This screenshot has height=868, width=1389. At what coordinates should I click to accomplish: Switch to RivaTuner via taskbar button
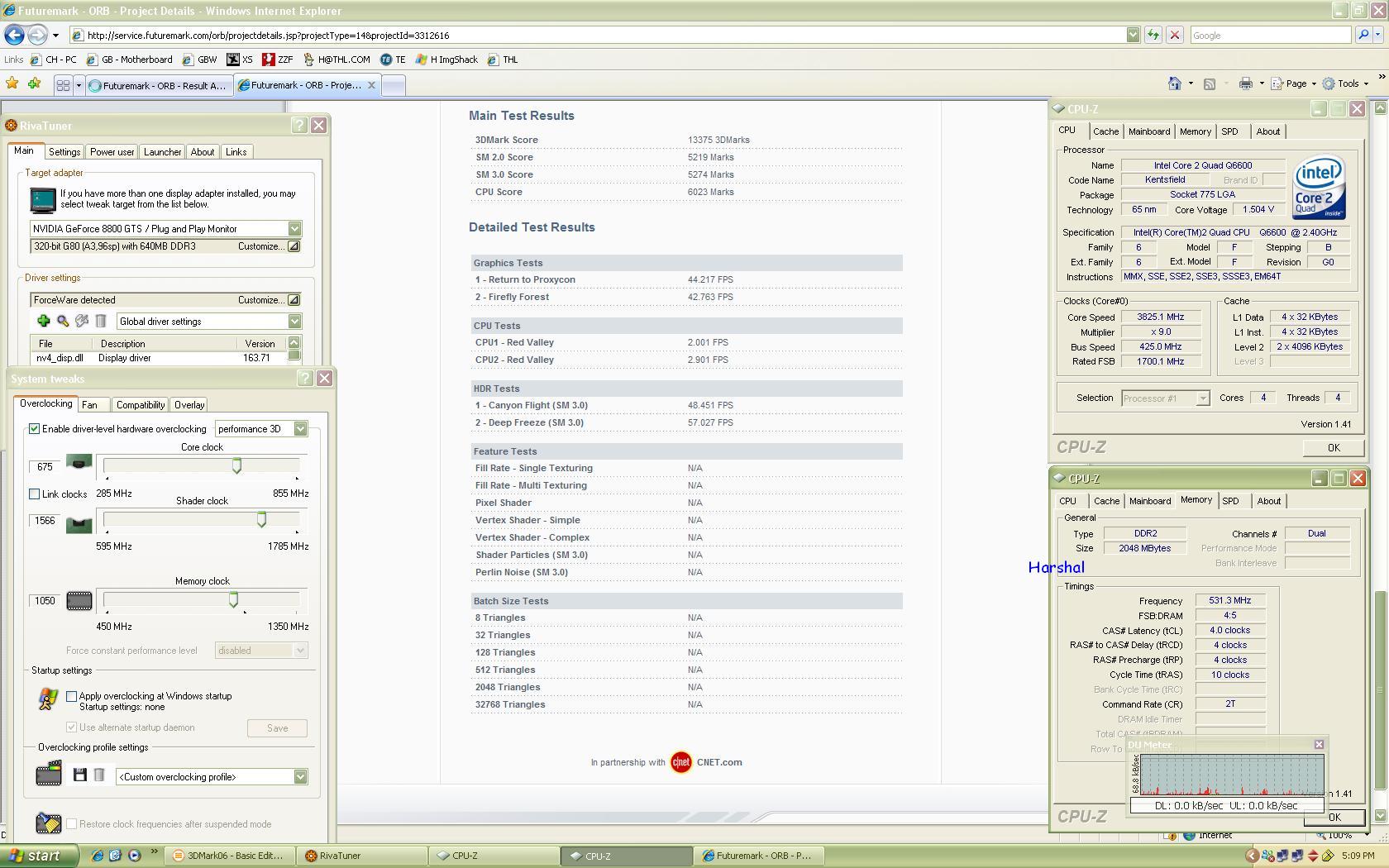pyautogui.click(x=362, y=856)
